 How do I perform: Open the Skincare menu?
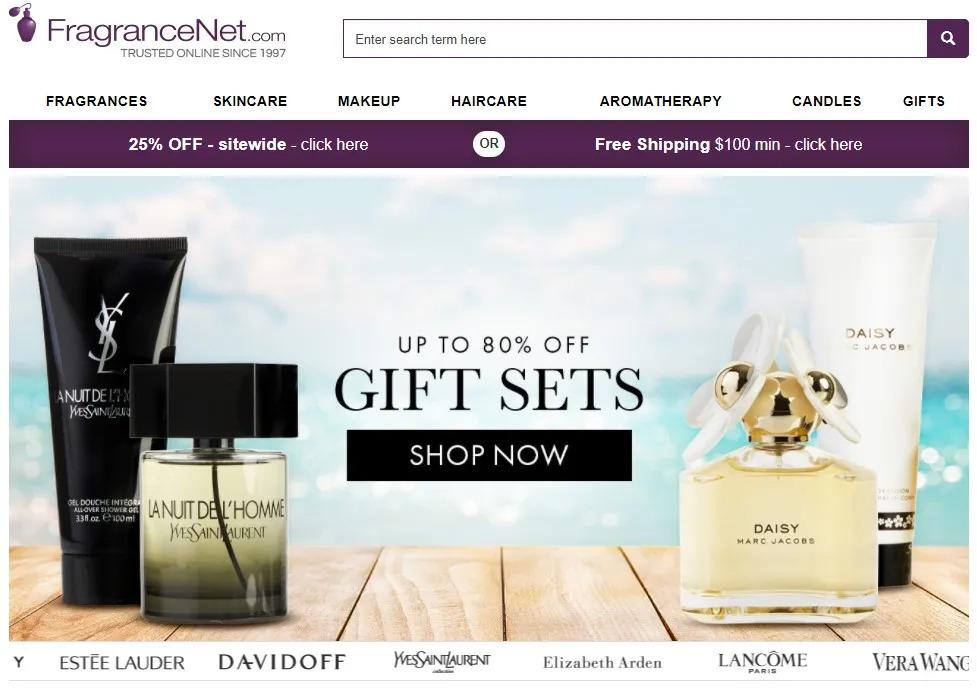click(x=250, y=101)
